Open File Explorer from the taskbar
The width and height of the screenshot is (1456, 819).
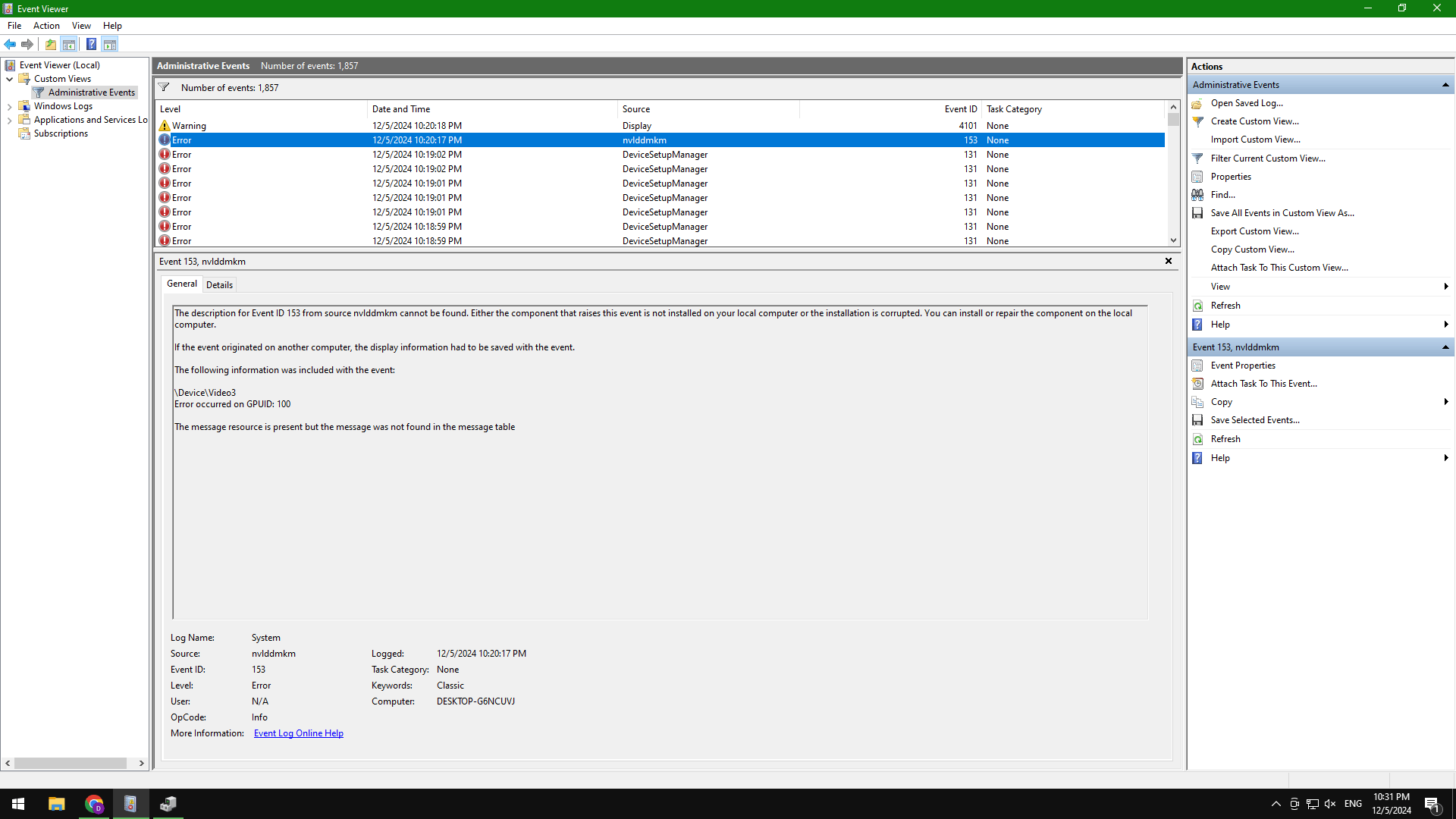[x=56, y=804]
